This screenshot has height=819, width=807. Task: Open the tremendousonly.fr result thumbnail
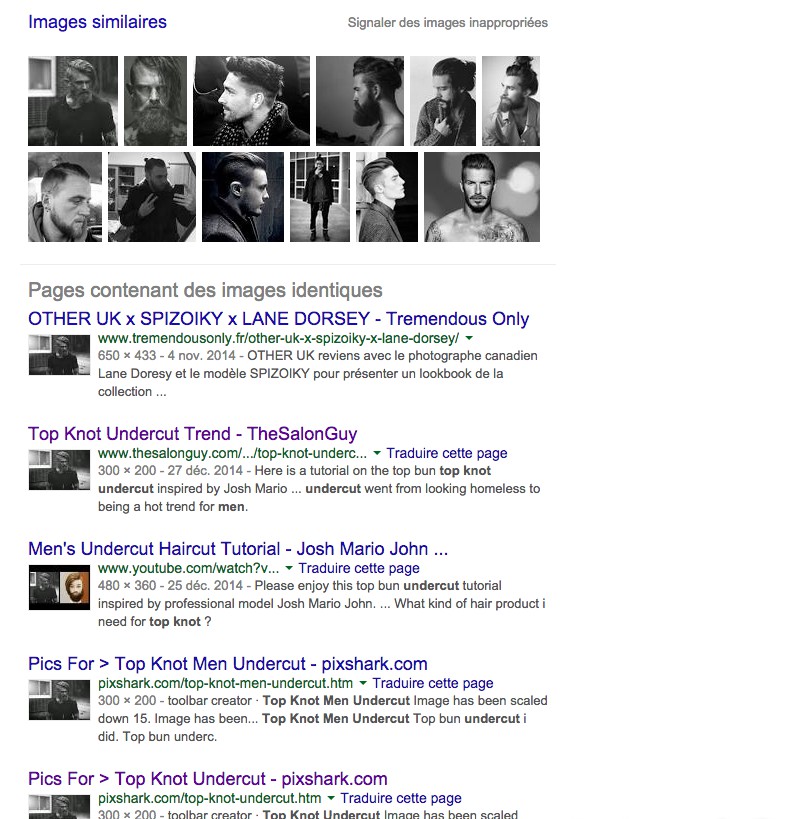point(59,355)
